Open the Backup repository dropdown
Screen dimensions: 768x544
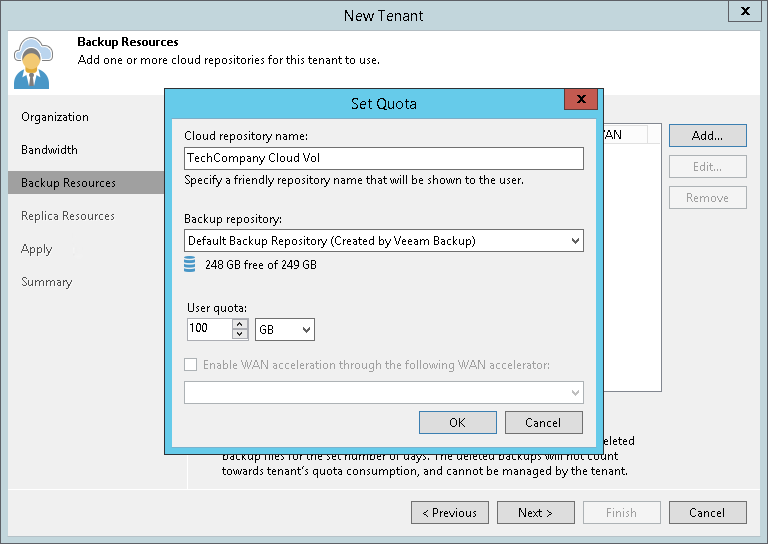tap(384, 240)
